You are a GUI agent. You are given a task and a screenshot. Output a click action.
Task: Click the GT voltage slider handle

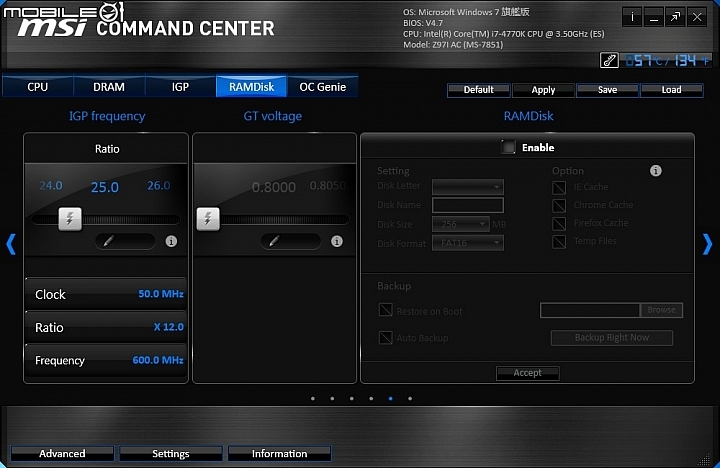pyautogui.click(x=208, y=219)
